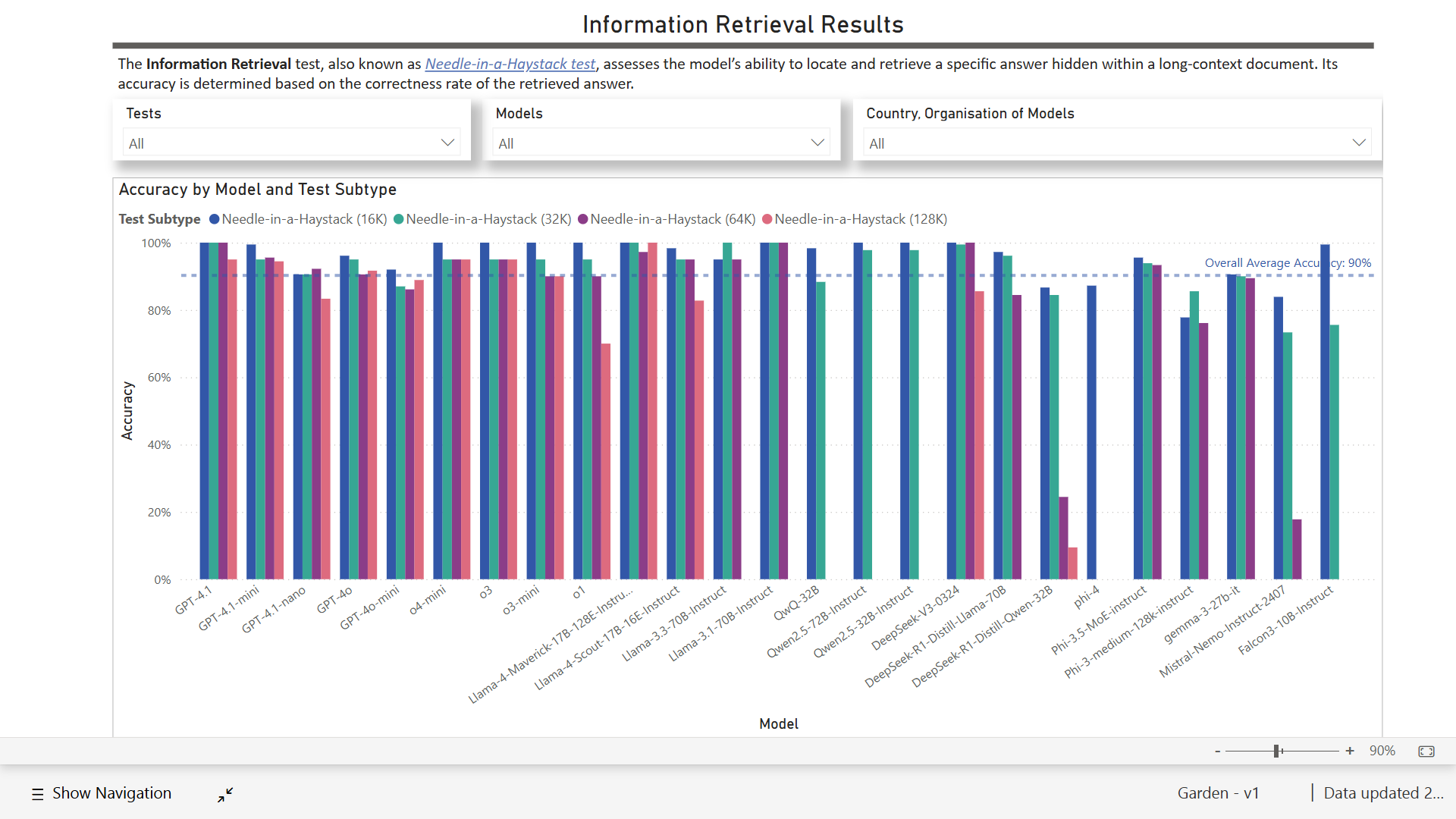Image resolution: width=1456 pixels, height=819 pixels.
Task: Click the o4-mini axis label
Action: [x=428, y=601]
